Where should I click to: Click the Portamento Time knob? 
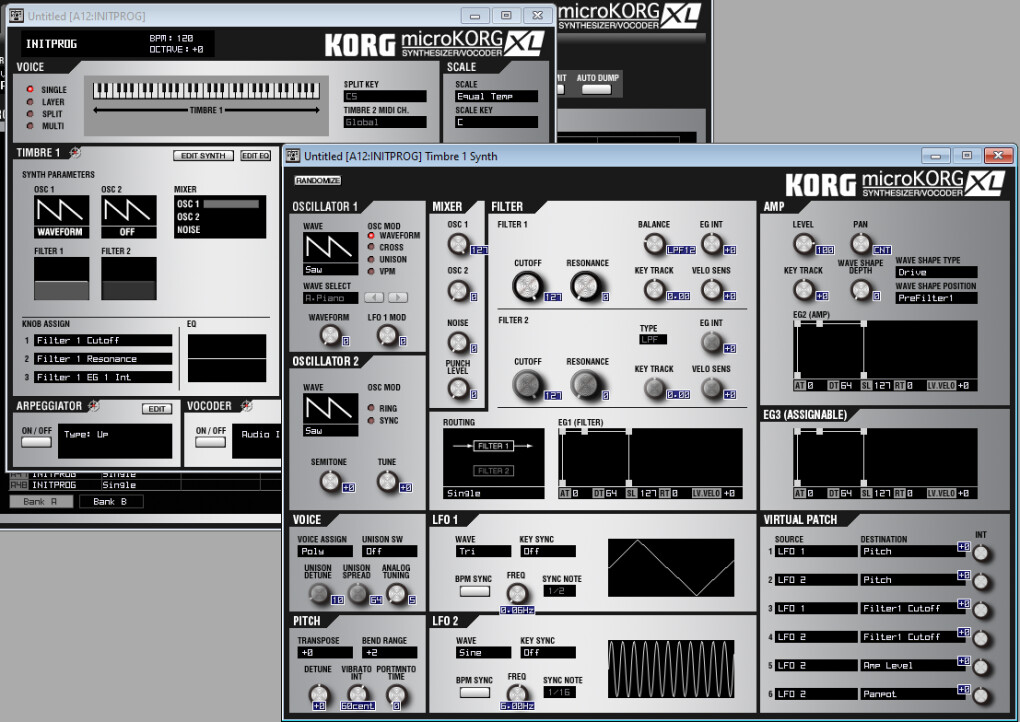point(396,695)
